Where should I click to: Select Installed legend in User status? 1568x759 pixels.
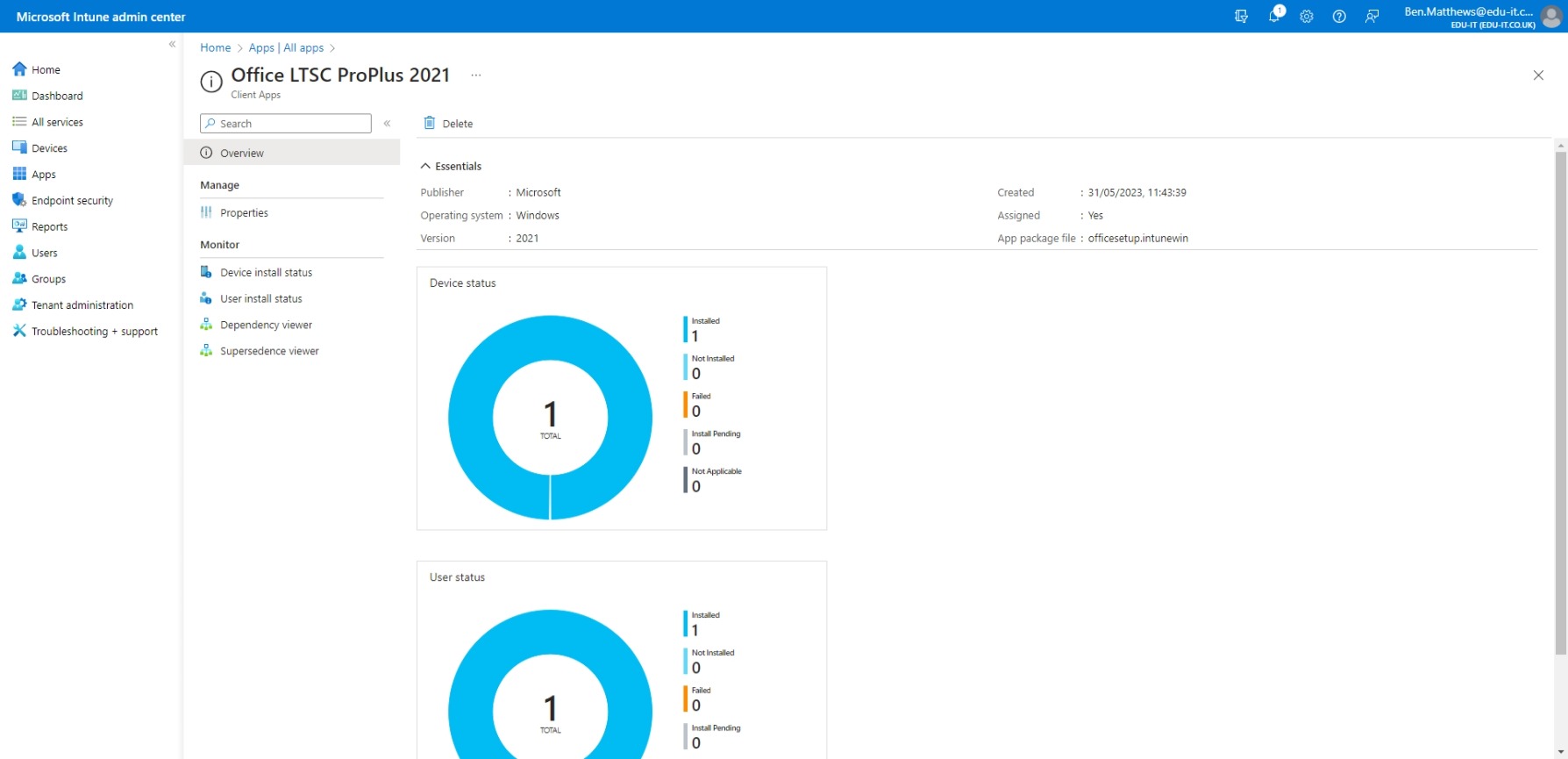click(x=702, y=624)
